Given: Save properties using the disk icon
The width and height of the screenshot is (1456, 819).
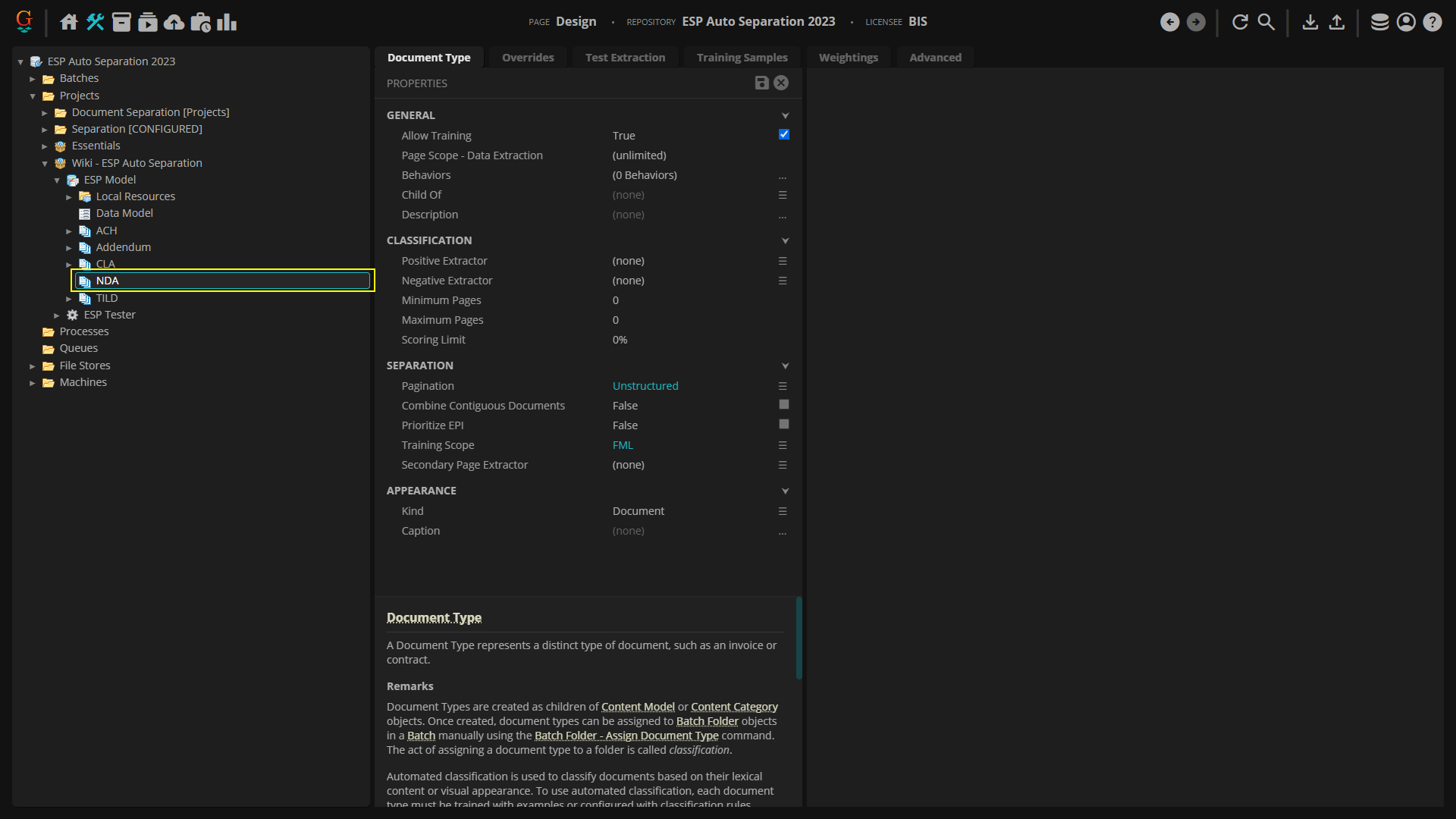Looking at the screenshot, I should (x=761, y=83).
